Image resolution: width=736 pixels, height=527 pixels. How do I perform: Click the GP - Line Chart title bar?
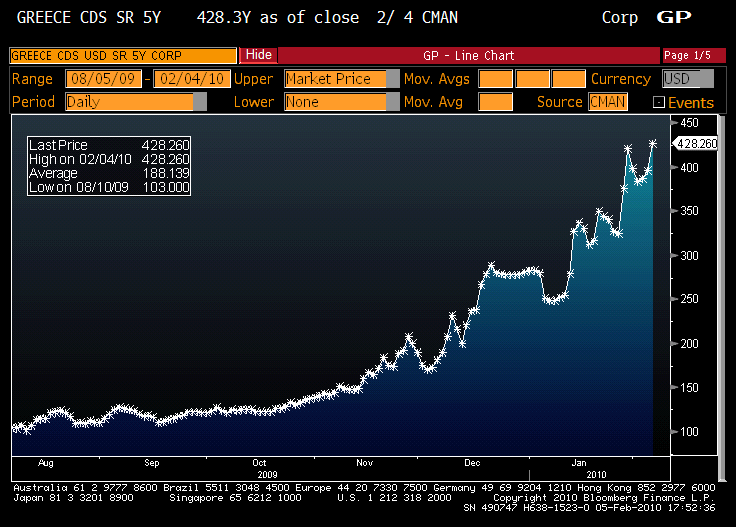(467, 55)
